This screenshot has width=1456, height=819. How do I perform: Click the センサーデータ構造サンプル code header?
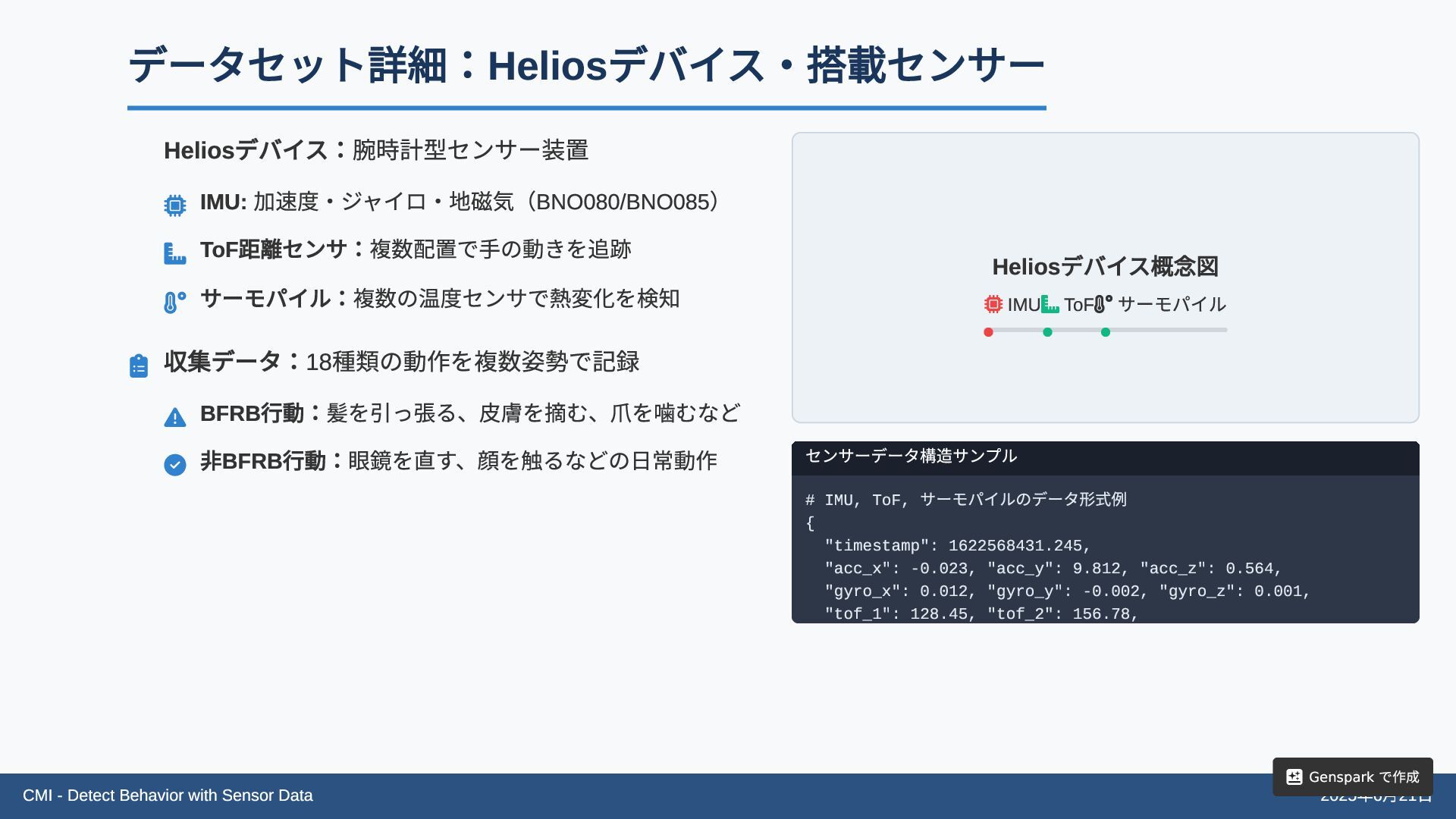[x=911, y=456]
